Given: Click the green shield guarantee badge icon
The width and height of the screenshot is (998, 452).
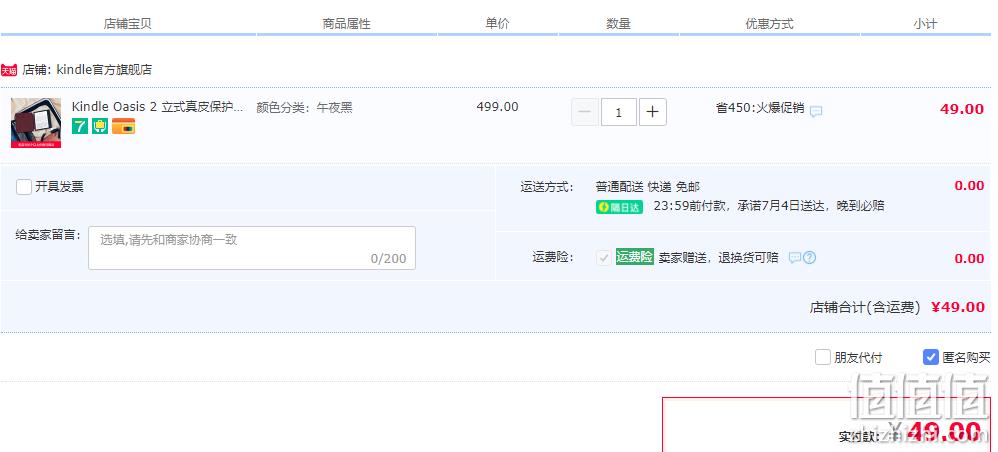Looking at the screenshot, I should [100, 126].
